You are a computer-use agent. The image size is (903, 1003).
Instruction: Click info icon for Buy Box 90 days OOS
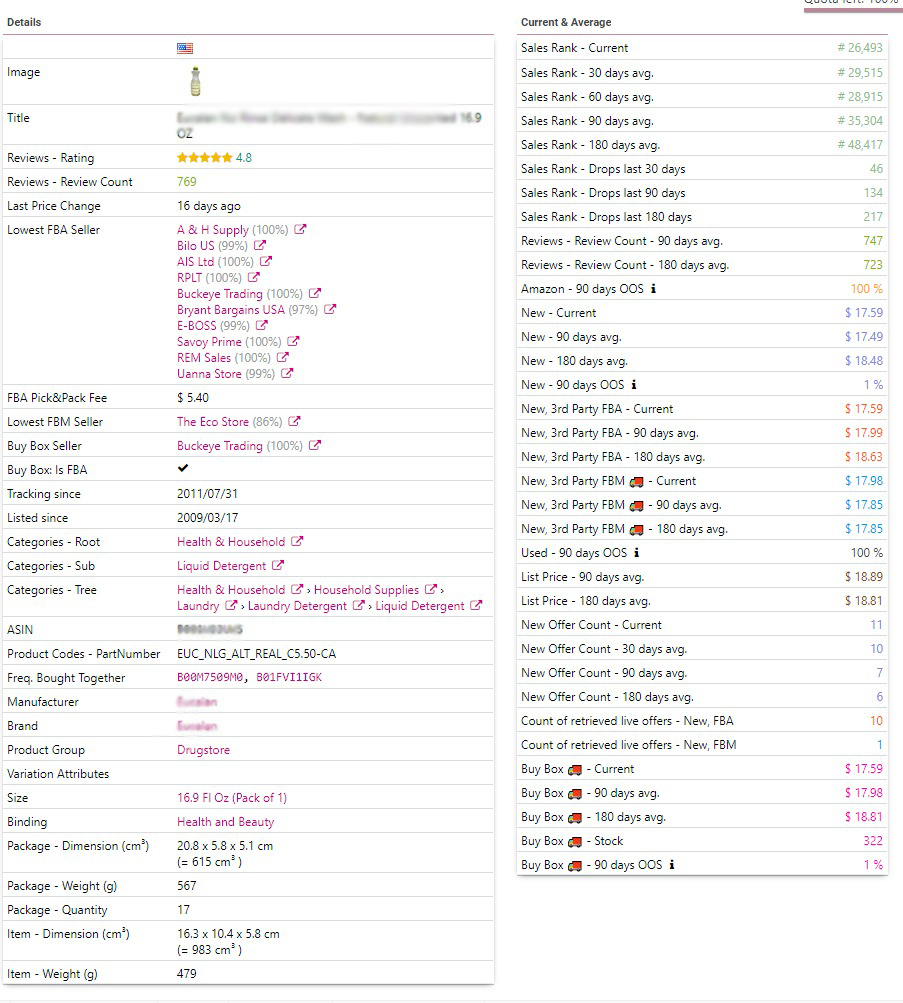point(671,865)
